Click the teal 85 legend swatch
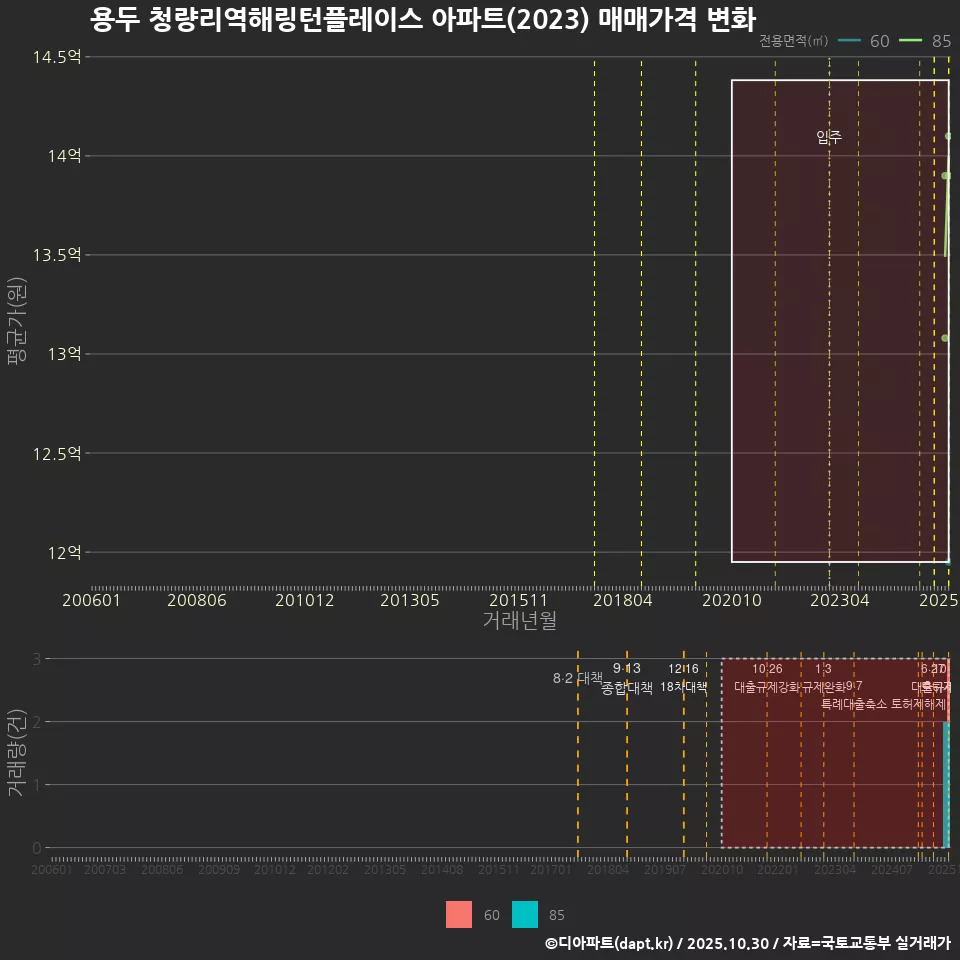Image resolution: width=960 pixels, height=960 pixels. (x=524, y=915)
